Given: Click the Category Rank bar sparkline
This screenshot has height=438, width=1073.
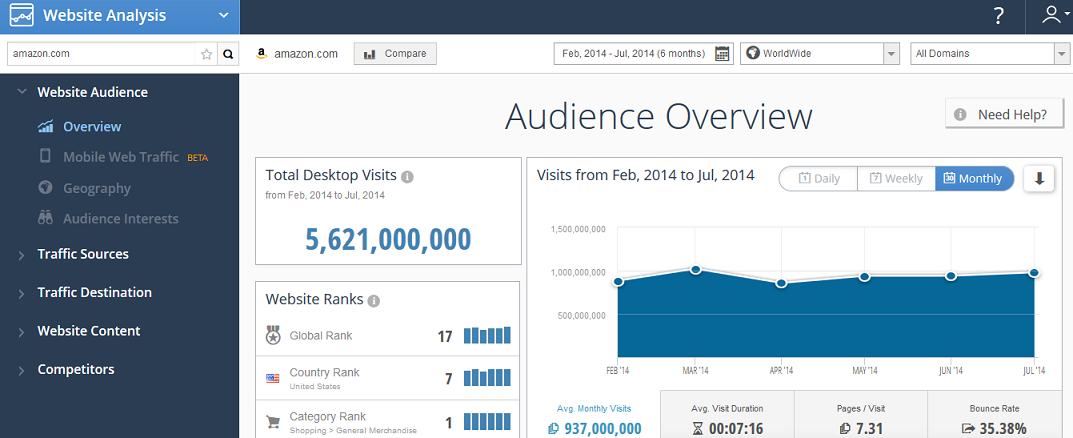Looking at the screenshot, I should tap(487, 422).
